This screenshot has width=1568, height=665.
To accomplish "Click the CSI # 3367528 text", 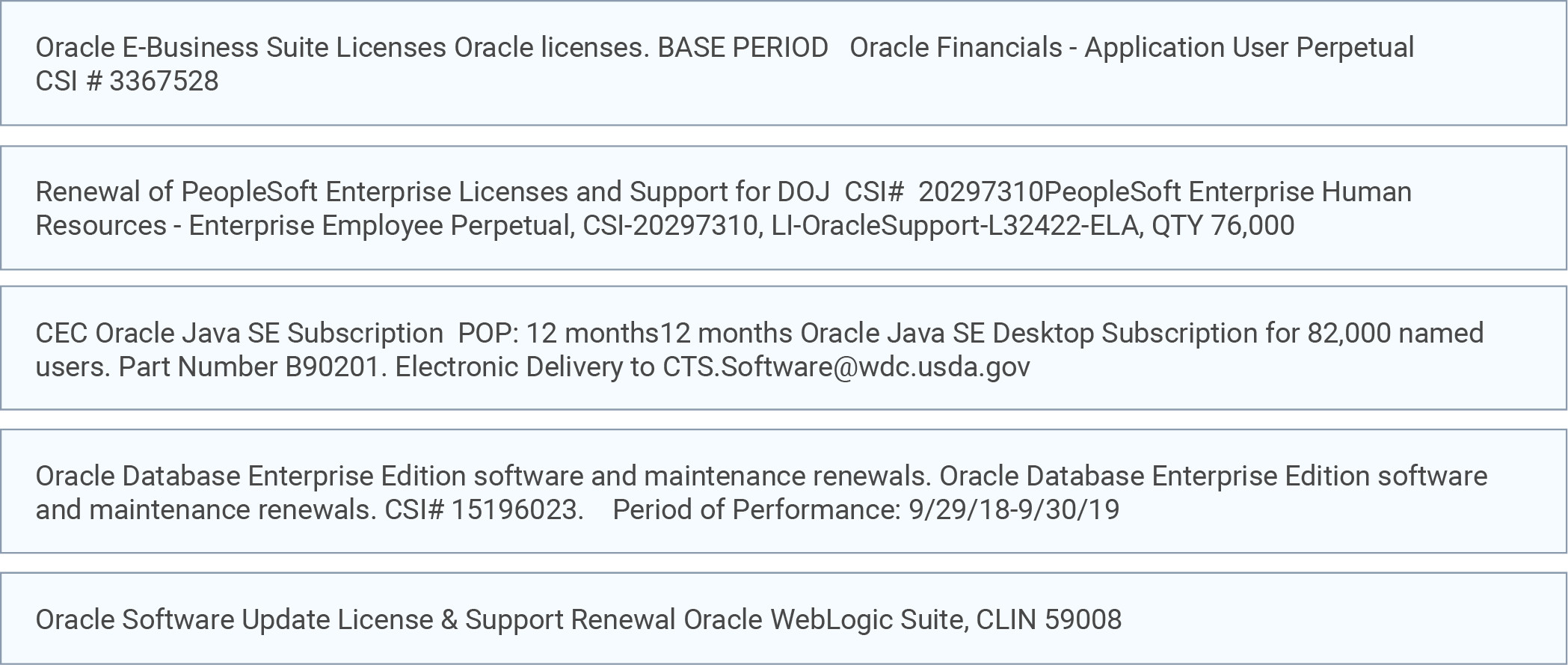I will point(127,81).
